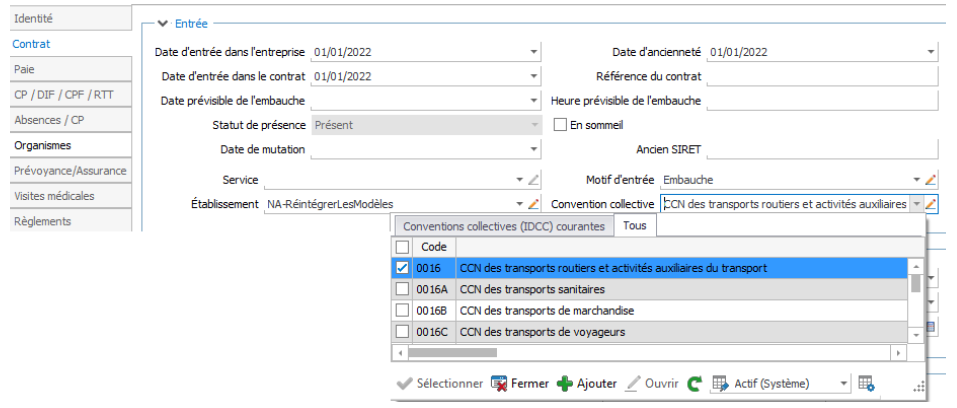
Task: Uncheck the 0016 convention row checkbox
Action: [402, 268]
